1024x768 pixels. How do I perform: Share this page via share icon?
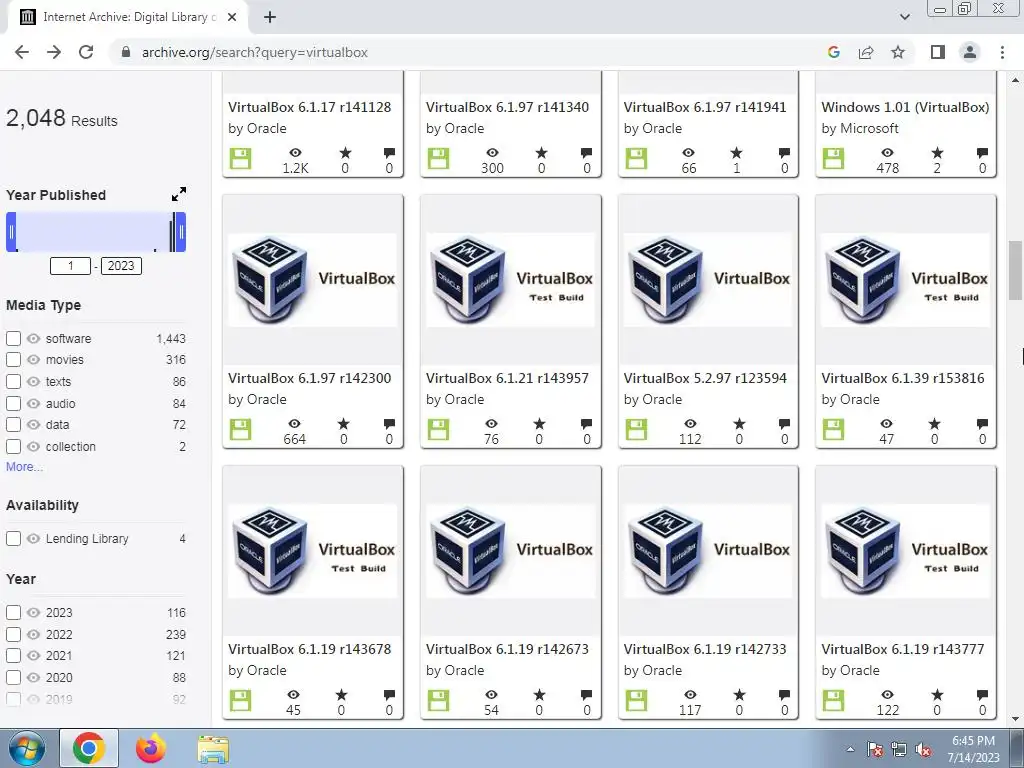[x=866, y=52]
